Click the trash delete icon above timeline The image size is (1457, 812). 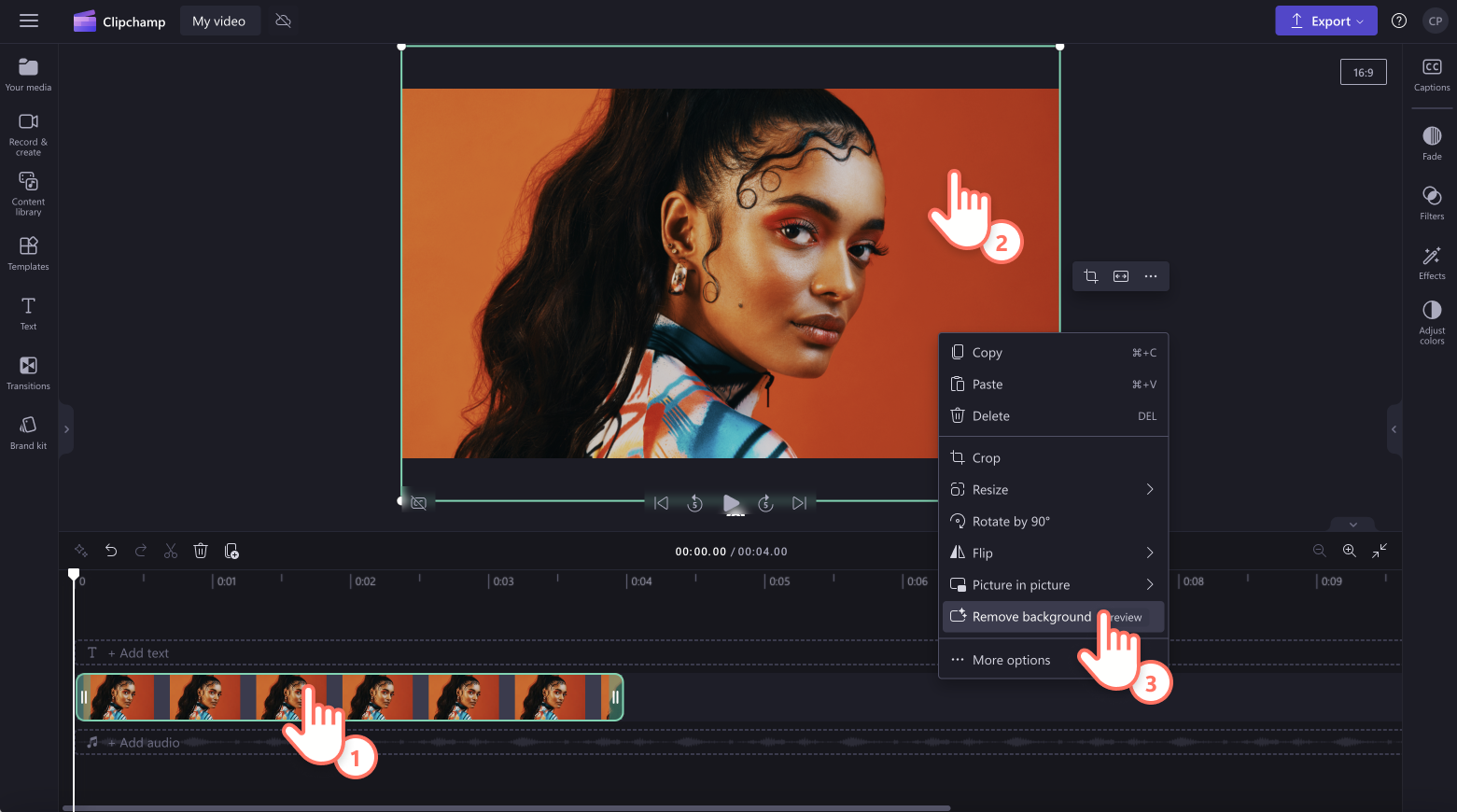(x=201, y=551)
